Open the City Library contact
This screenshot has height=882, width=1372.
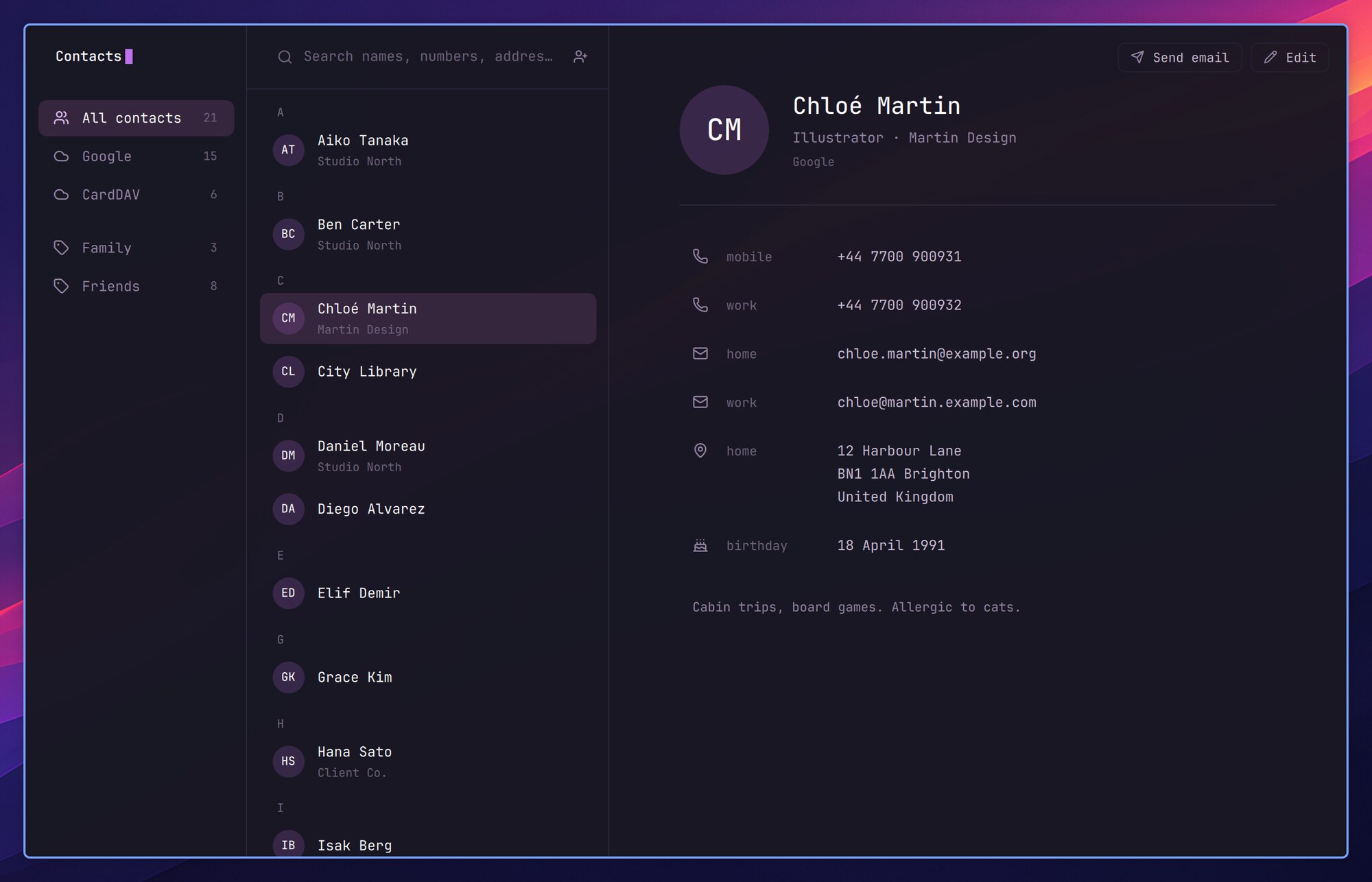pyautogui.click(x=428, y=372)
